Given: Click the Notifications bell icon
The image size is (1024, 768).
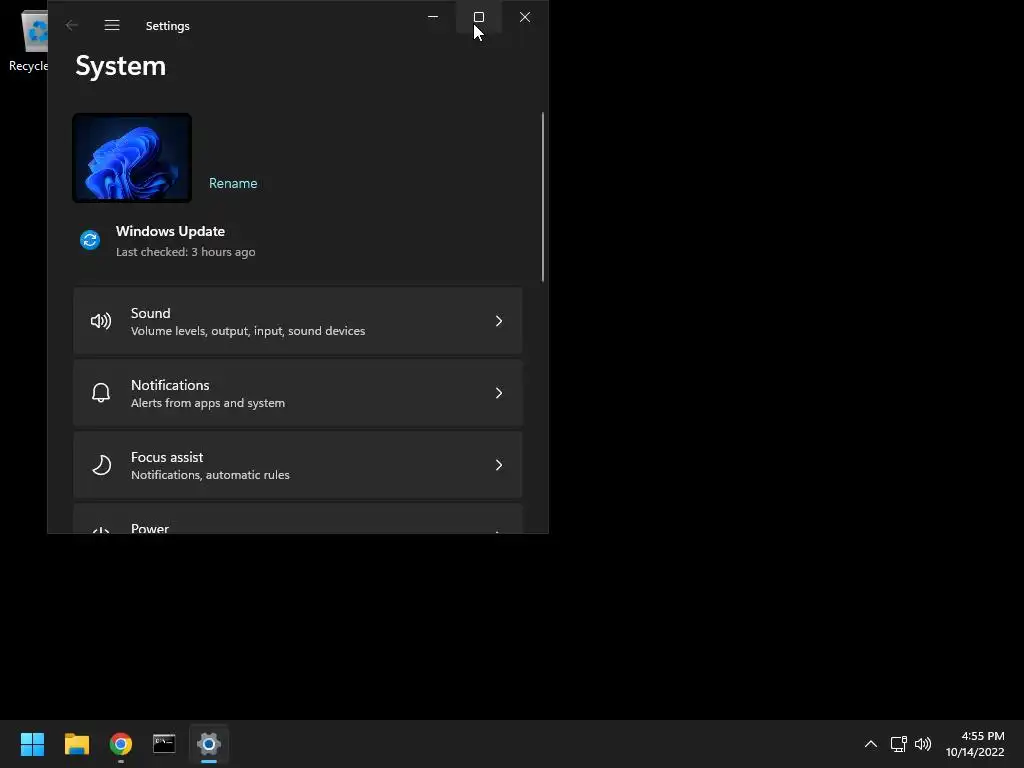Looking at the screenshot, I should pyautogui.click(x=101, y=393).
